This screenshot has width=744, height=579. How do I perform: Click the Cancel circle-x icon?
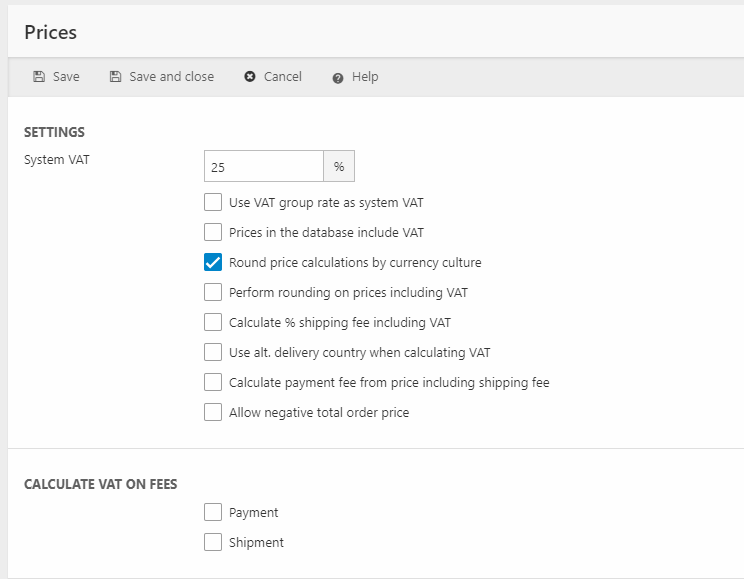coord(250,77)
